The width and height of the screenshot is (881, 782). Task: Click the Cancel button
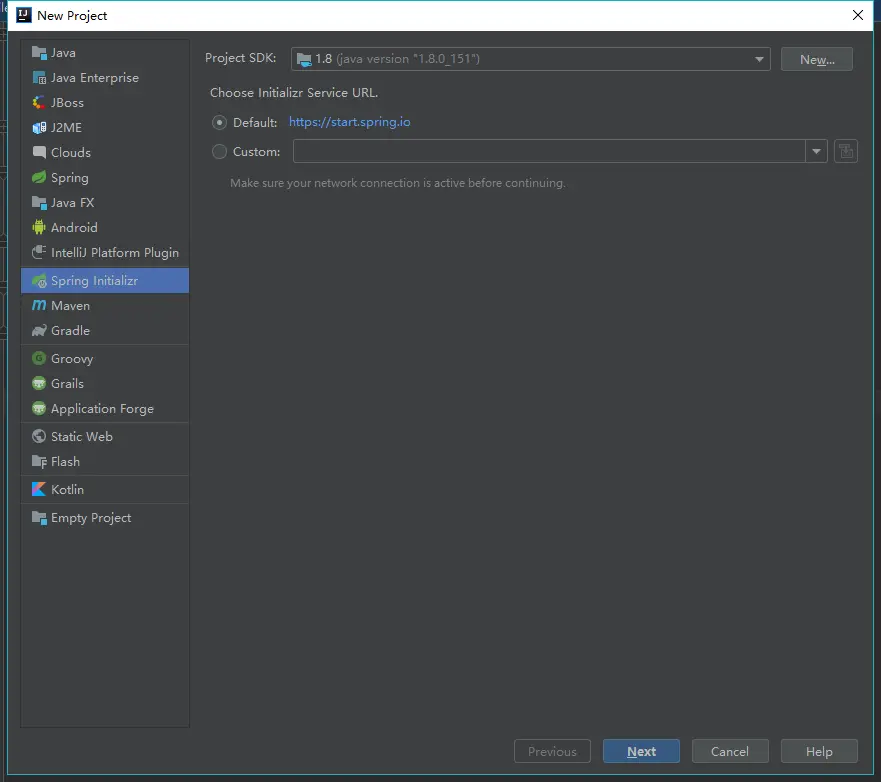pos(730,751)
